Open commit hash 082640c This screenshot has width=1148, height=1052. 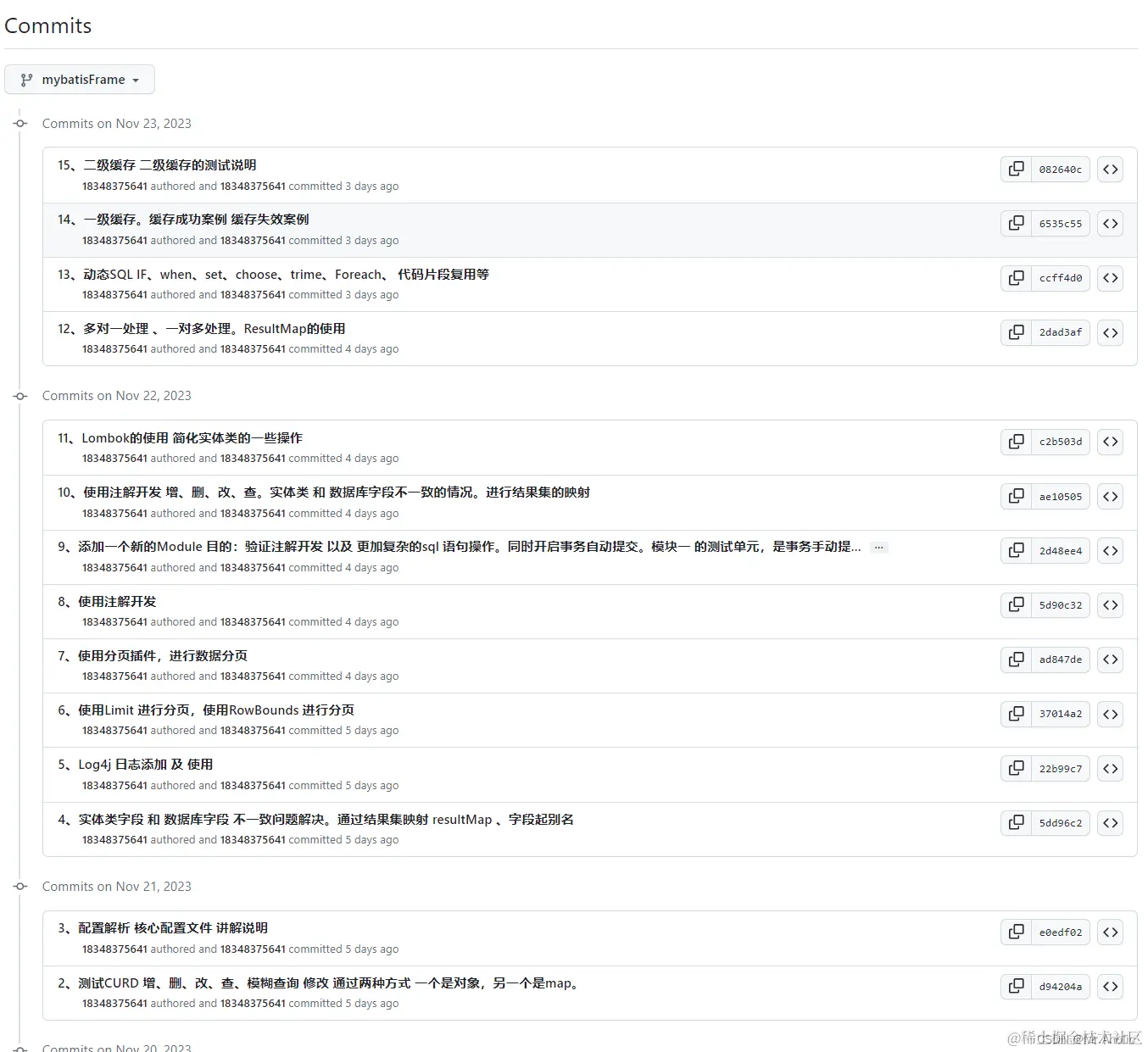(1061, 170)
